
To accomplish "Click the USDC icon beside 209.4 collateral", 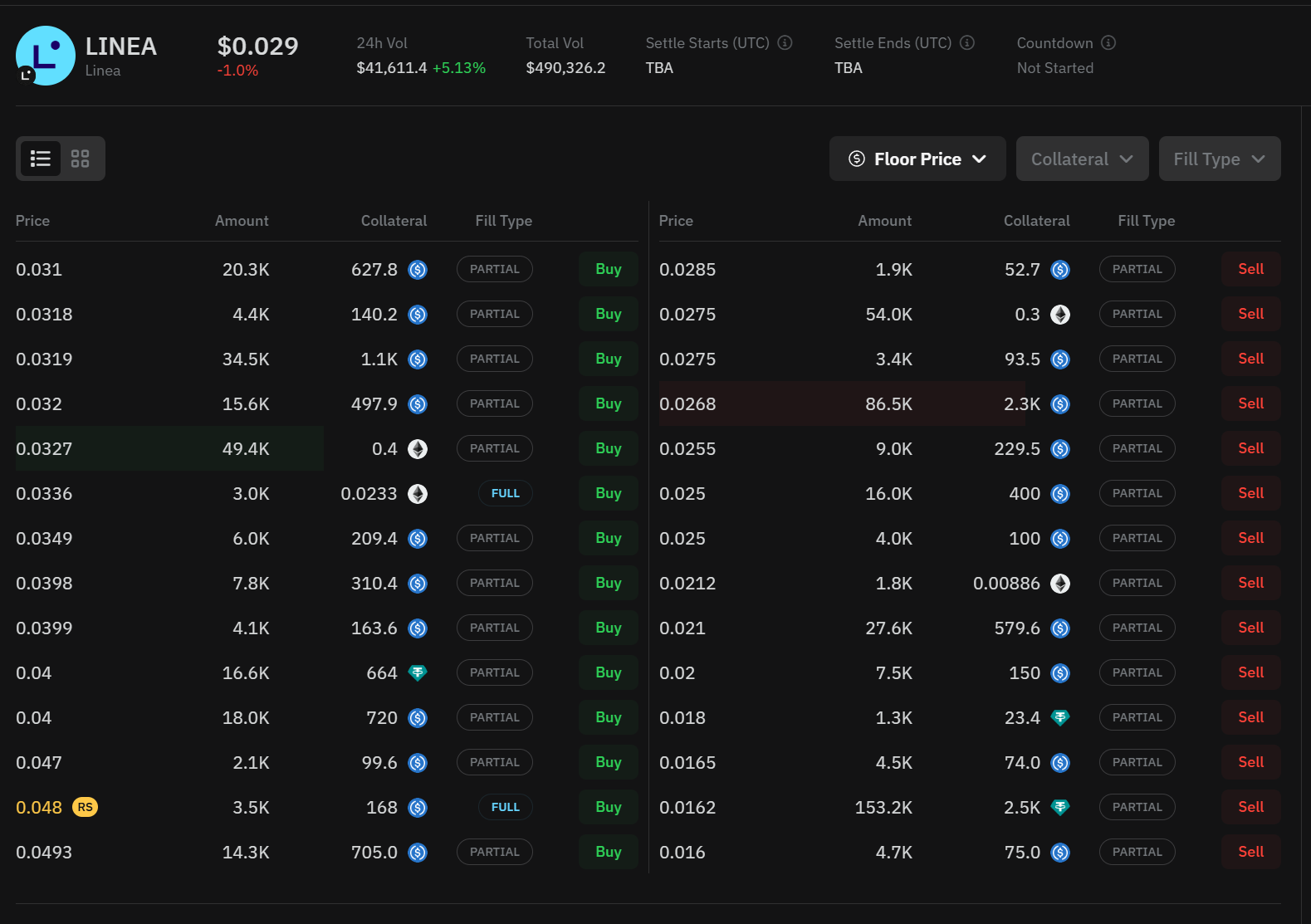I will click(x=418, y=539).
